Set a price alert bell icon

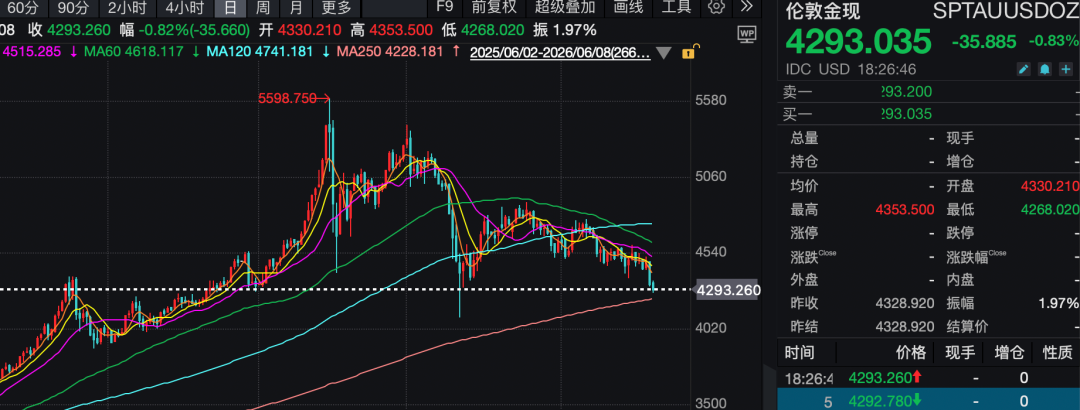click(x=1046, y=69)
